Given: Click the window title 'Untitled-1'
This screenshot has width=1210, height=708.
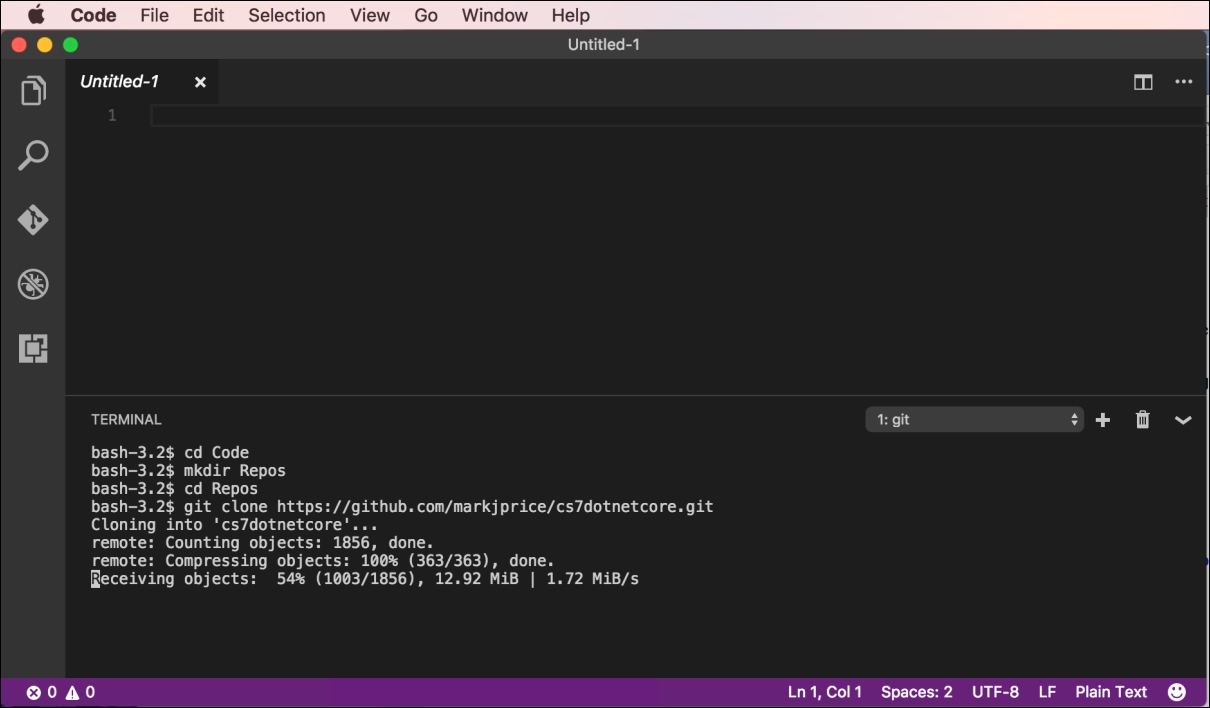Looking at the screenshot, I should (x=604, y=44).
